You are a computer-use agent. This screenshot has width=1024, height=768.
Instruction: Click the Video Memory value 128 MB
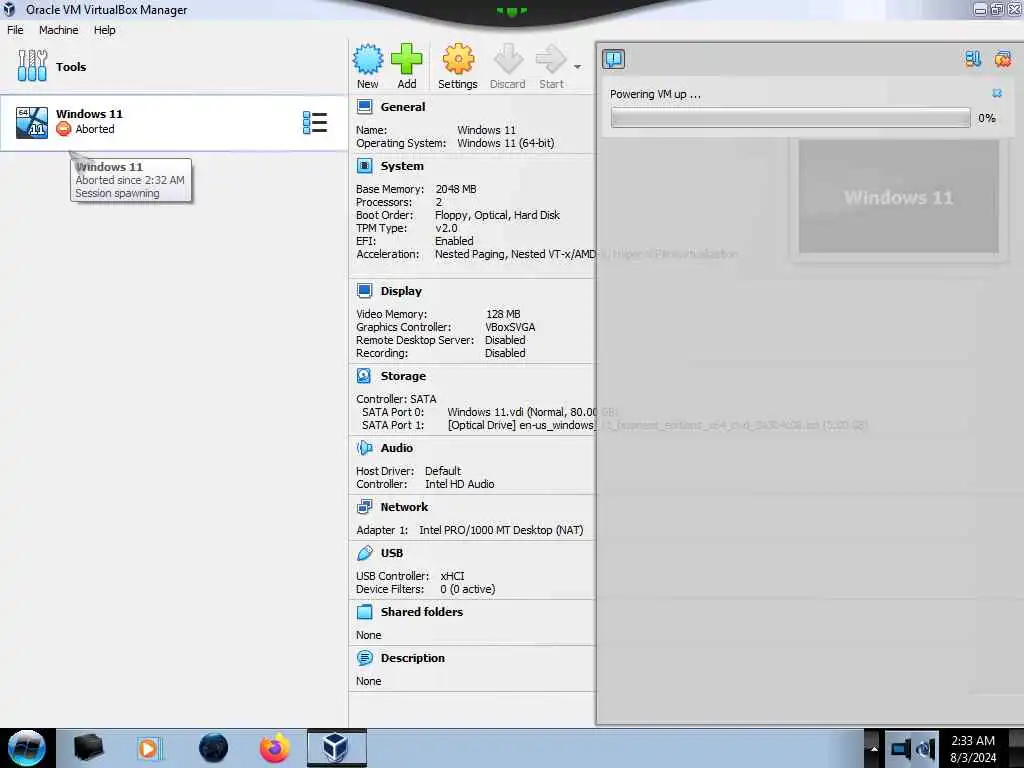tap(503, 314)
